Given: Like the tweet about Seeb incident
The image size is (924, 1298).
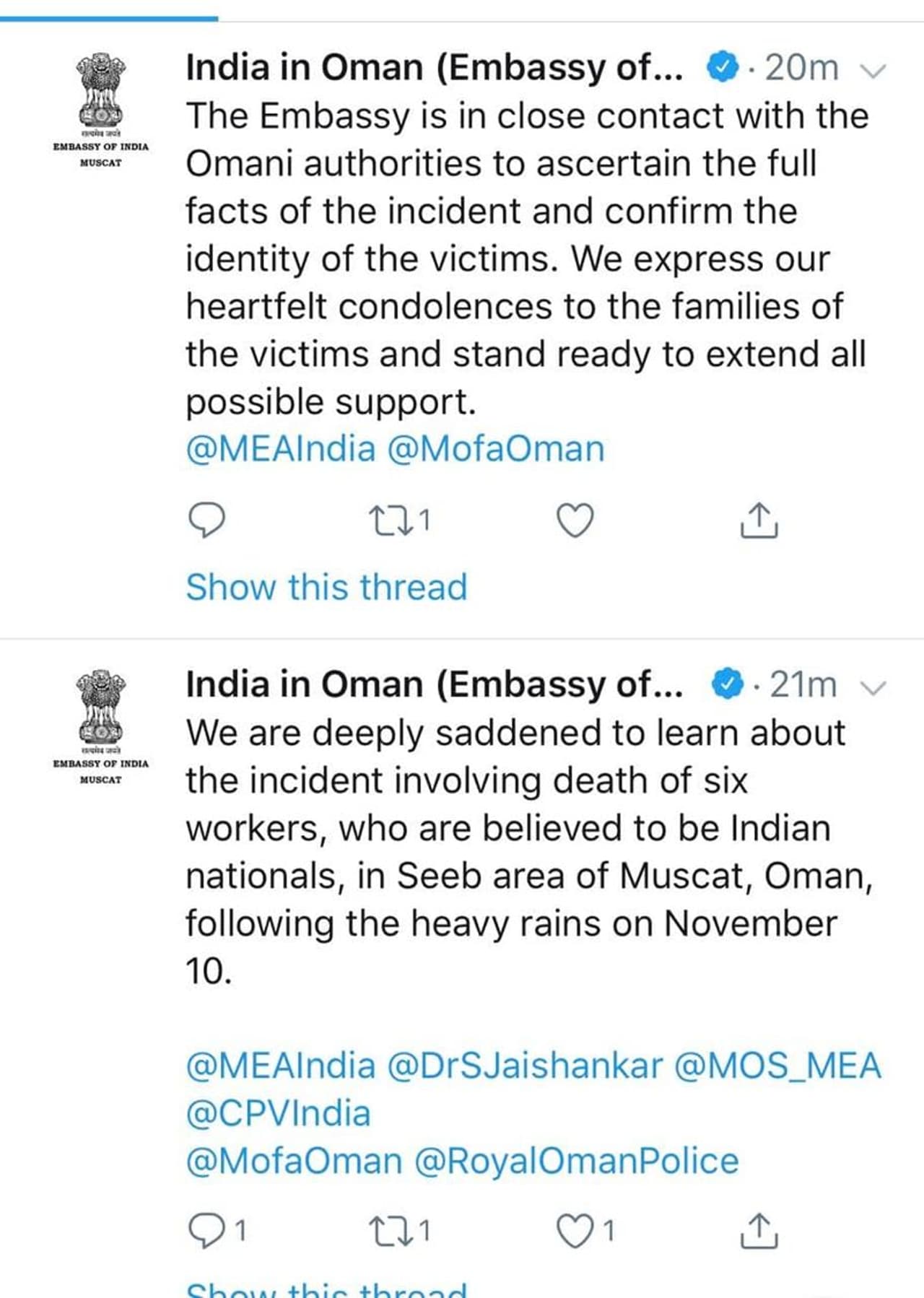Looking at the screenshot, I should click(575, 1229).
